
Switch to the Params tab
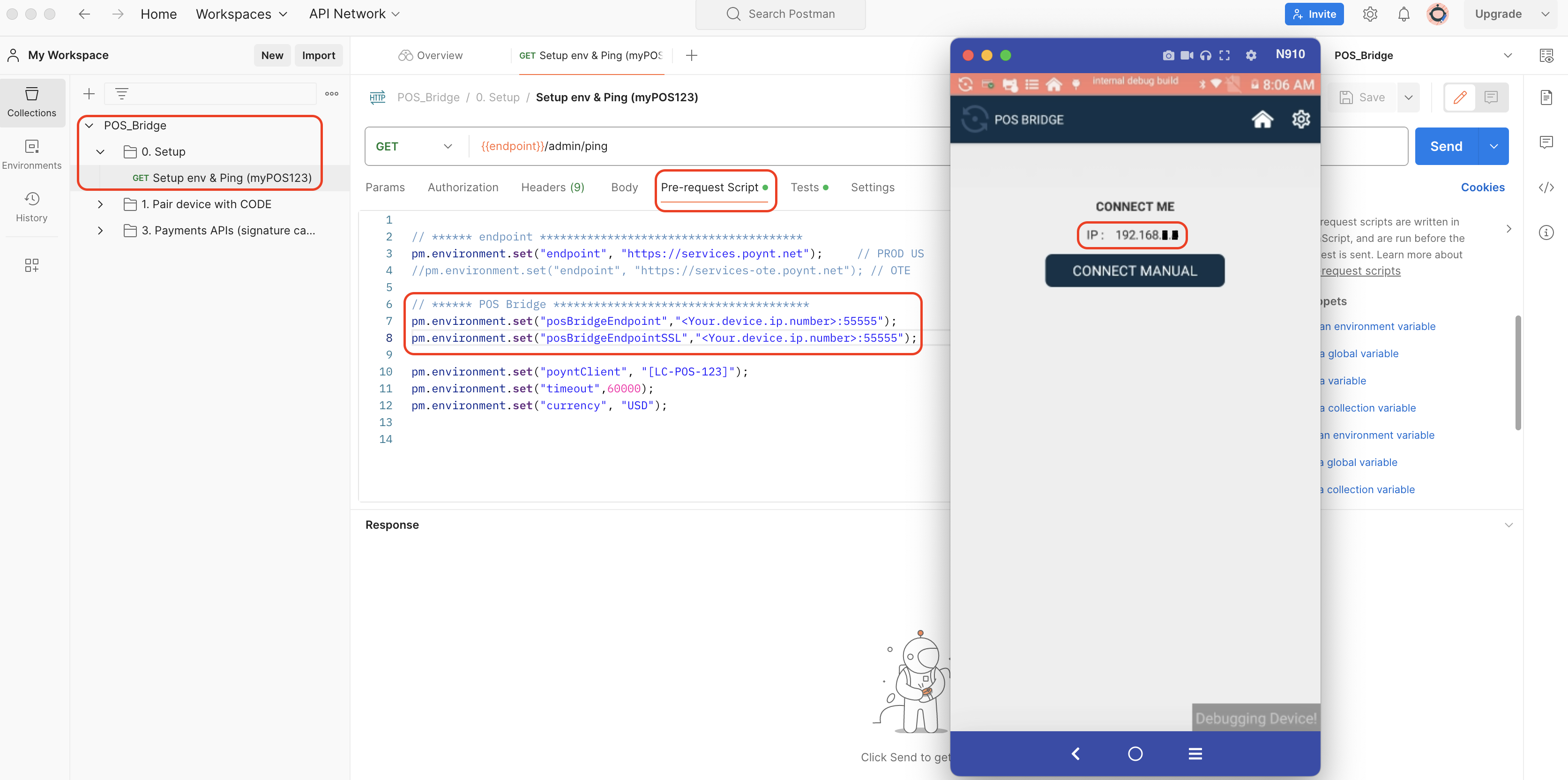click(385, 187)
